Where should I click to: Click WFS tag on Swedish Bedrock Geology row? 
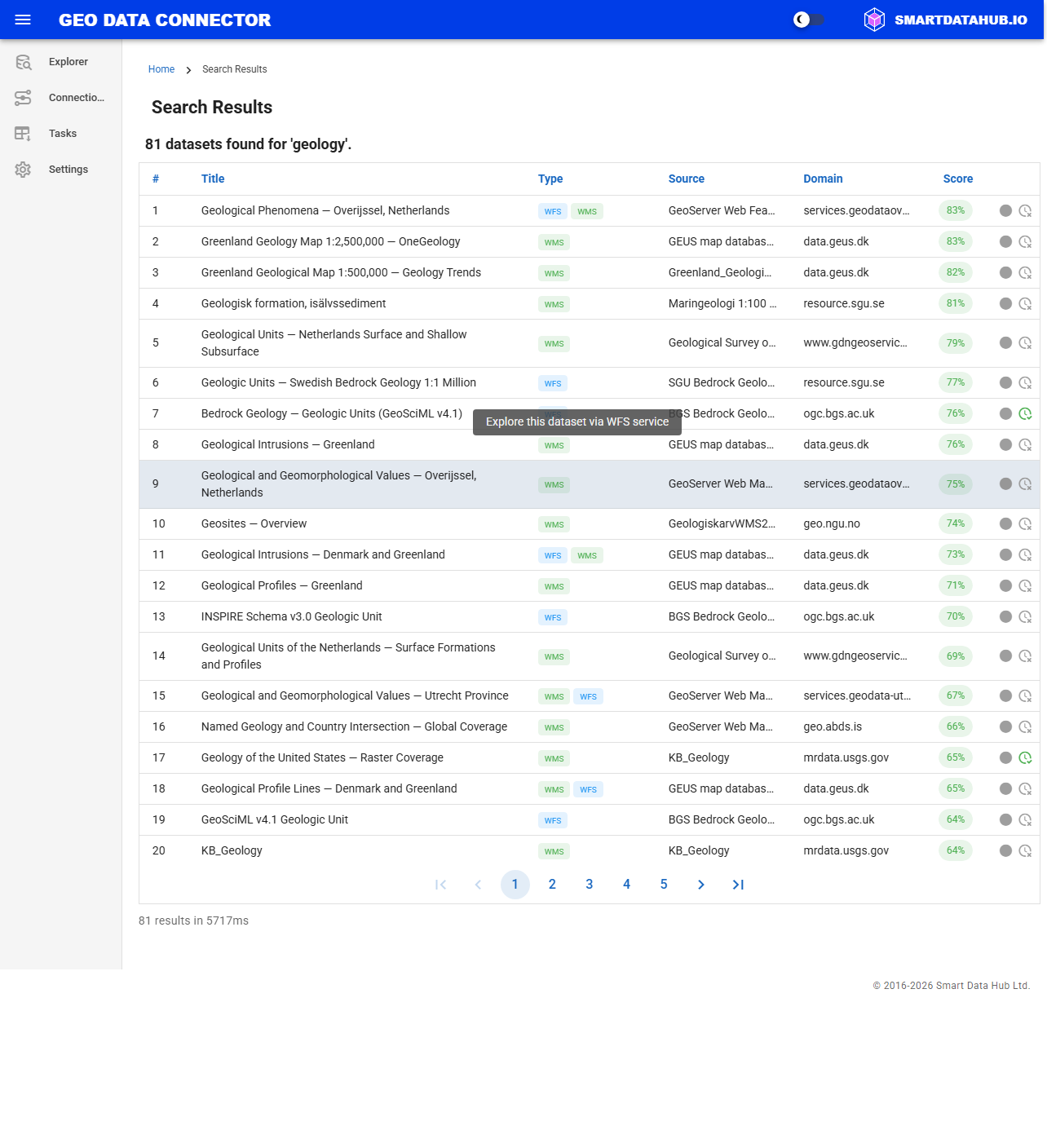tap(553, 383)
